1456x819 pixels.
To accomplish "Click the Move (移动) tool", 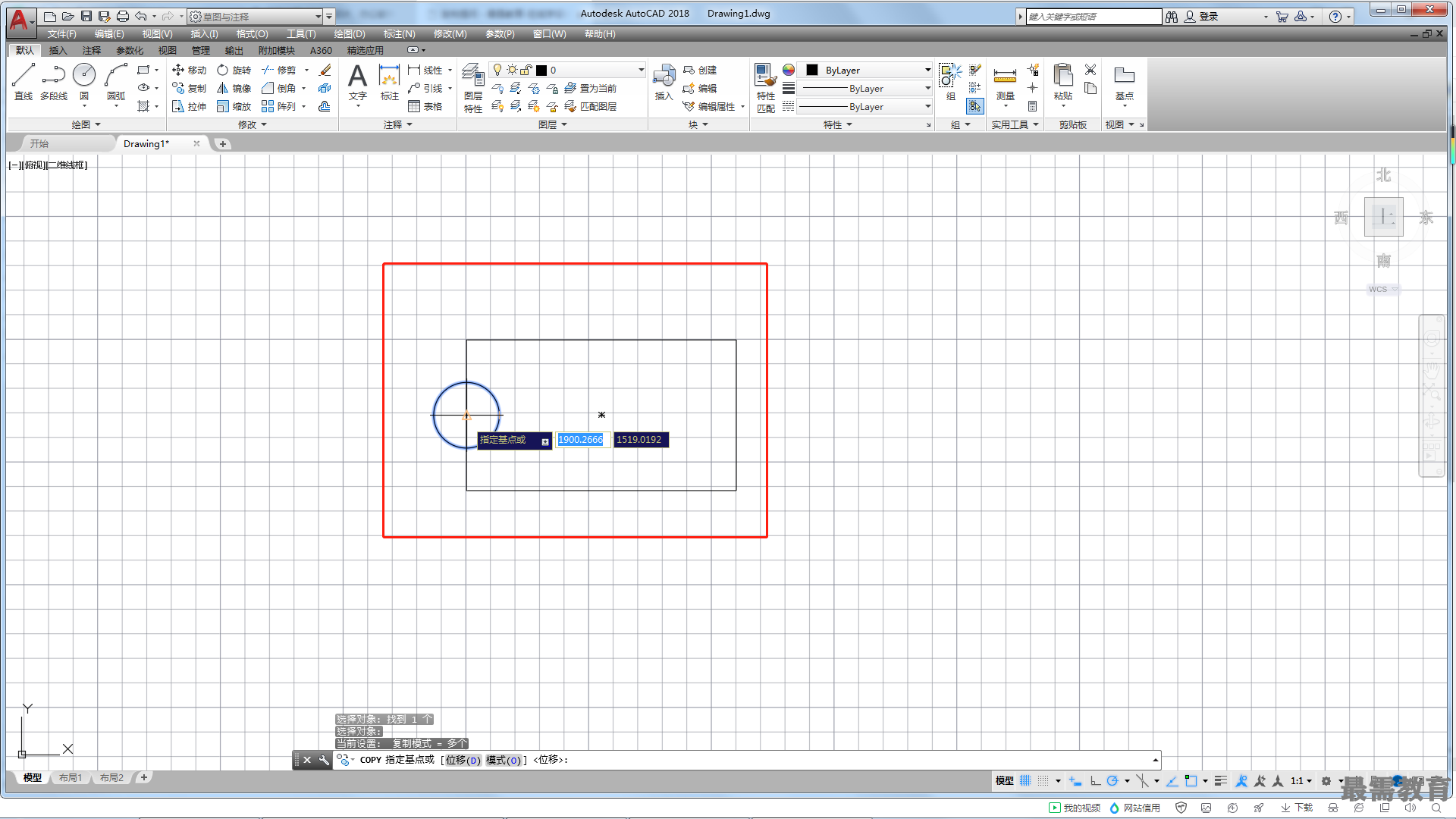I will click(x=190, y=70).
